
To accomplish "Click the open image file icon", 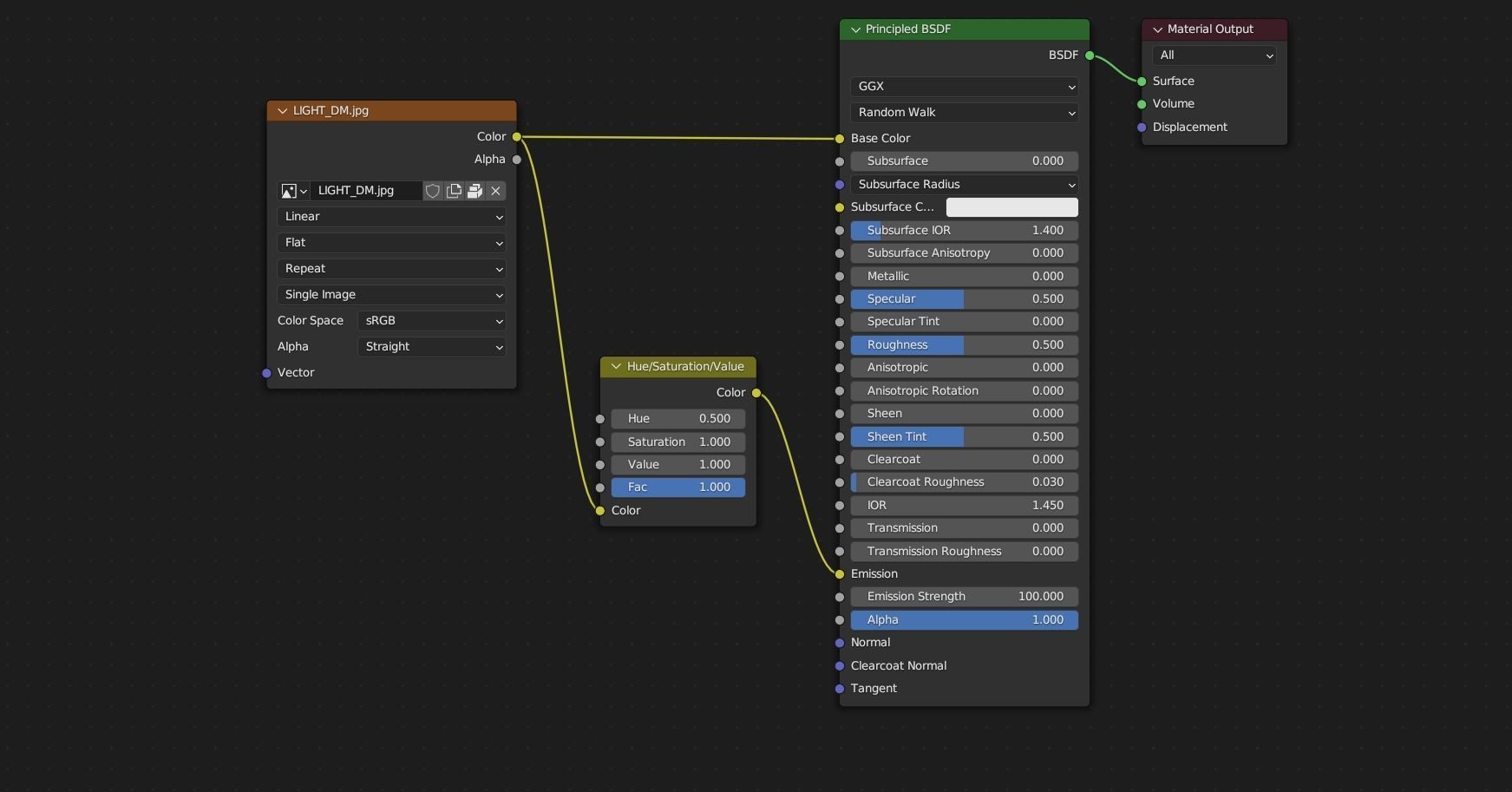I will point(475,191).
